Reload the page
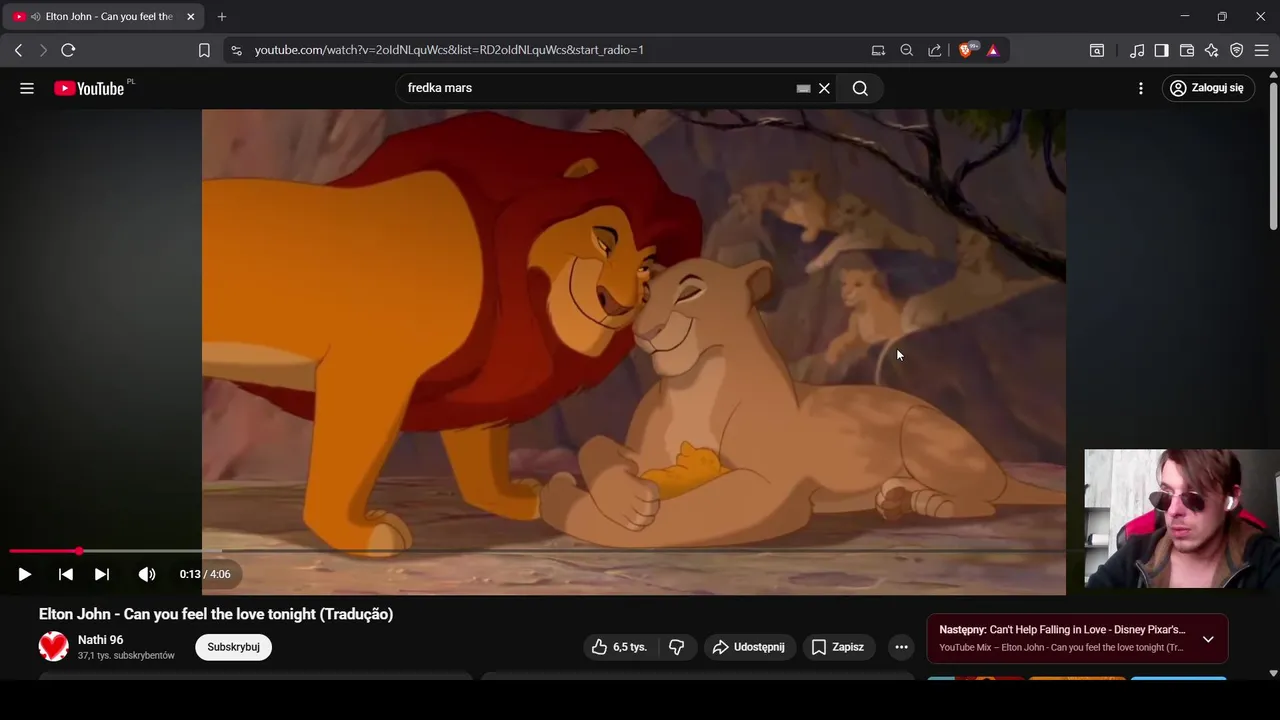 point(68,50)
